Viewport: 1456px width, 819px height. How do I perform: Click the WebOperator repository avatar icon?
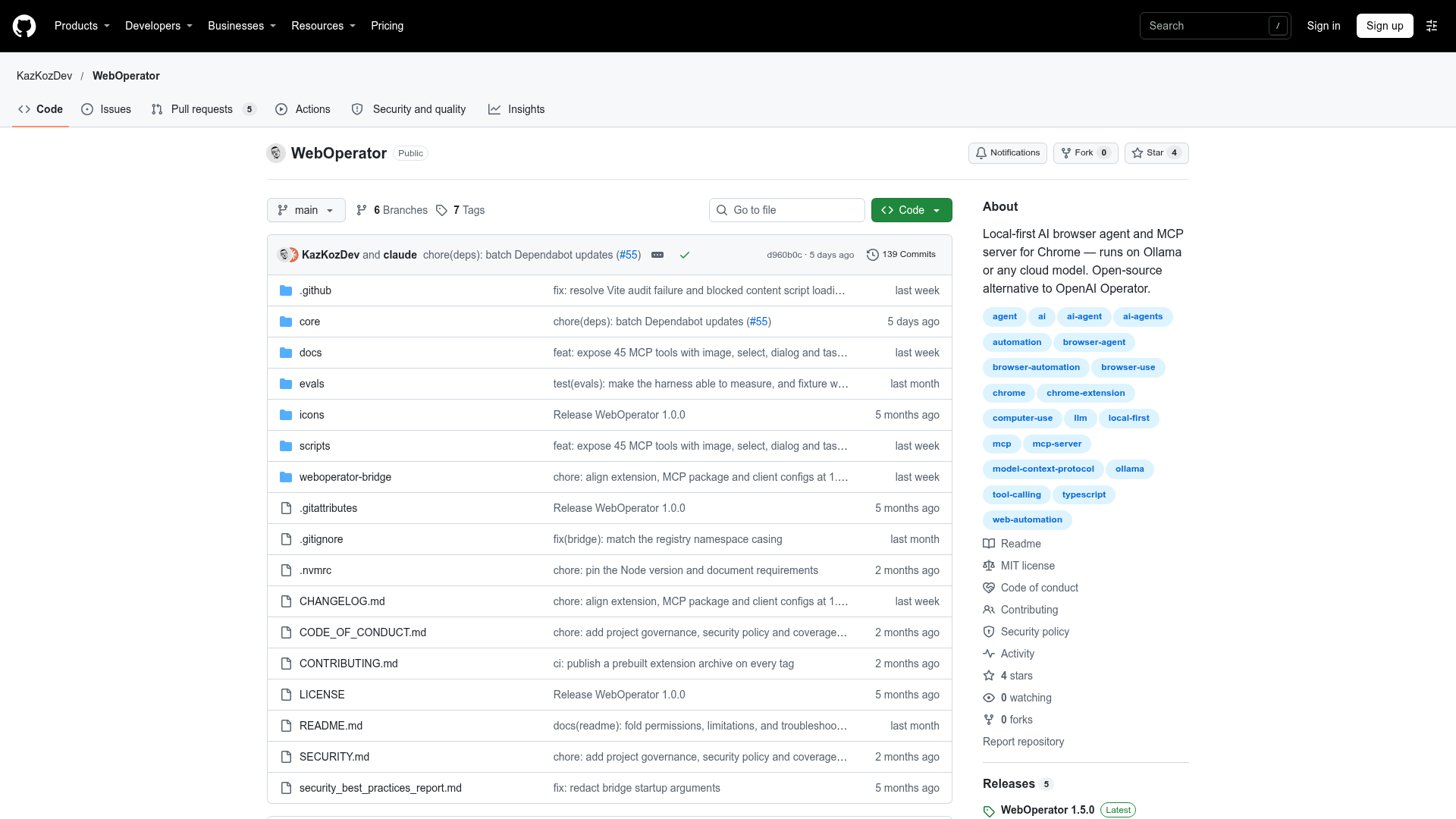(276, 153)
